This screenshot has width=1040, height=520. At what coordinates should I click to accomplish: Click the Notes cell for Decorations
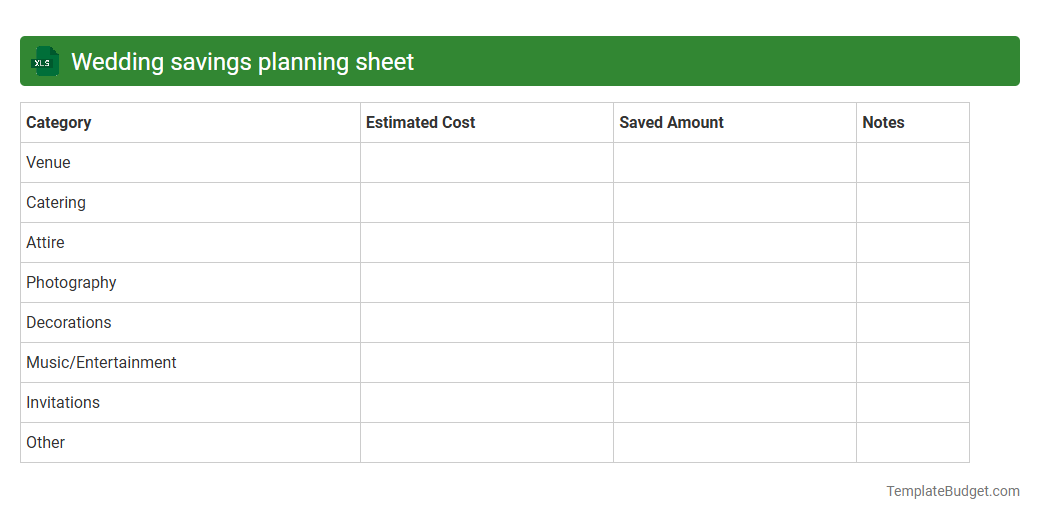tap(913, 322)
